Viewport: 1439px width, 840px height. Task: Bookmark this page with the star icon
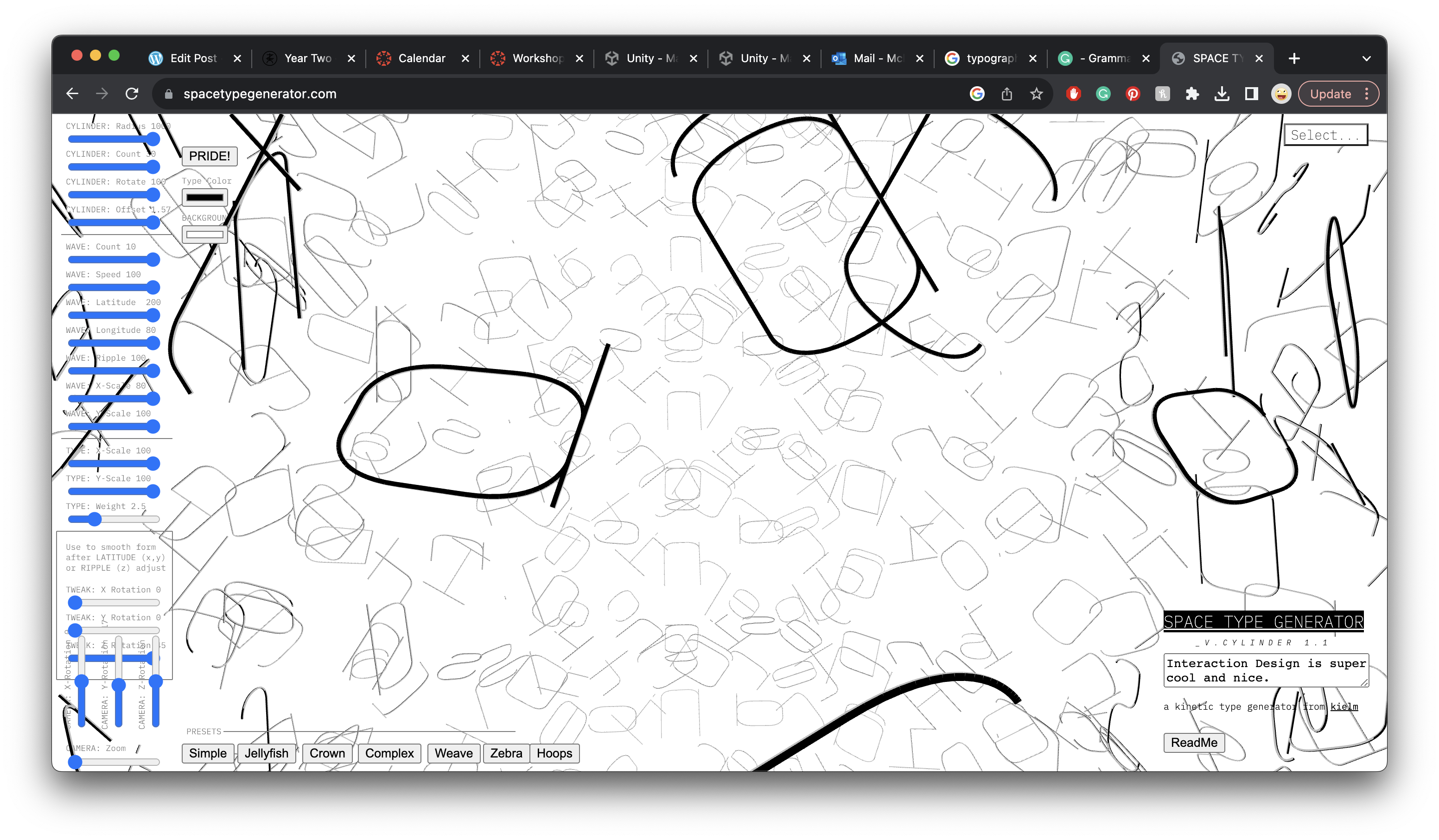(x=1037, y=94)
